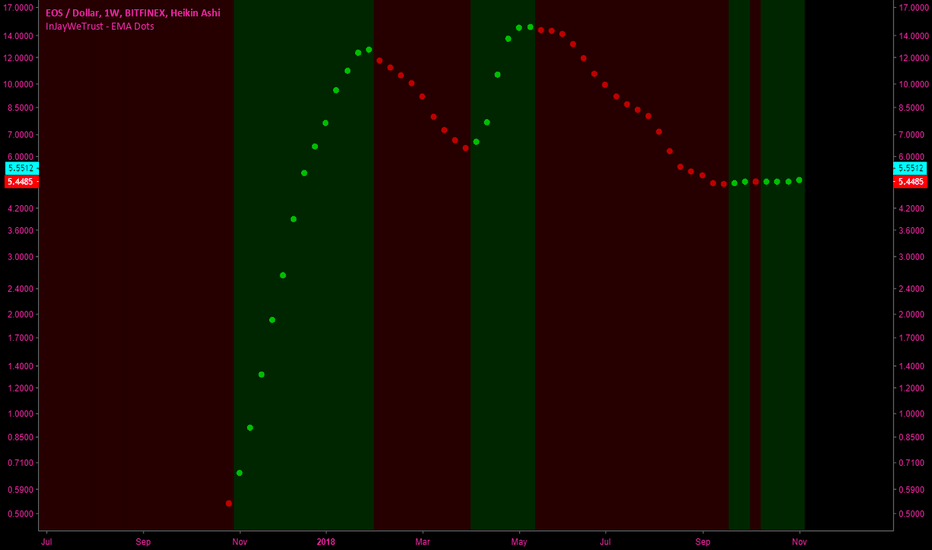Click the red 5.4485 price tag on left axis
This screenshot has width=932, height=550.
21,181
